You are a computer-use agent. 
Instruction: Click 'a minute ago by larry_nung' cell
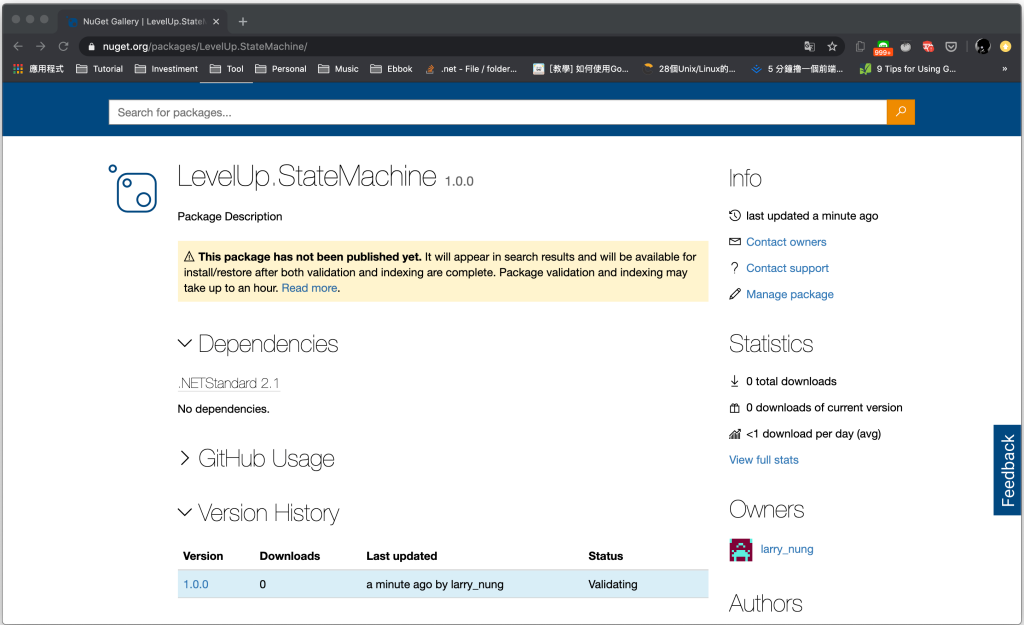[x=435, y=585]
